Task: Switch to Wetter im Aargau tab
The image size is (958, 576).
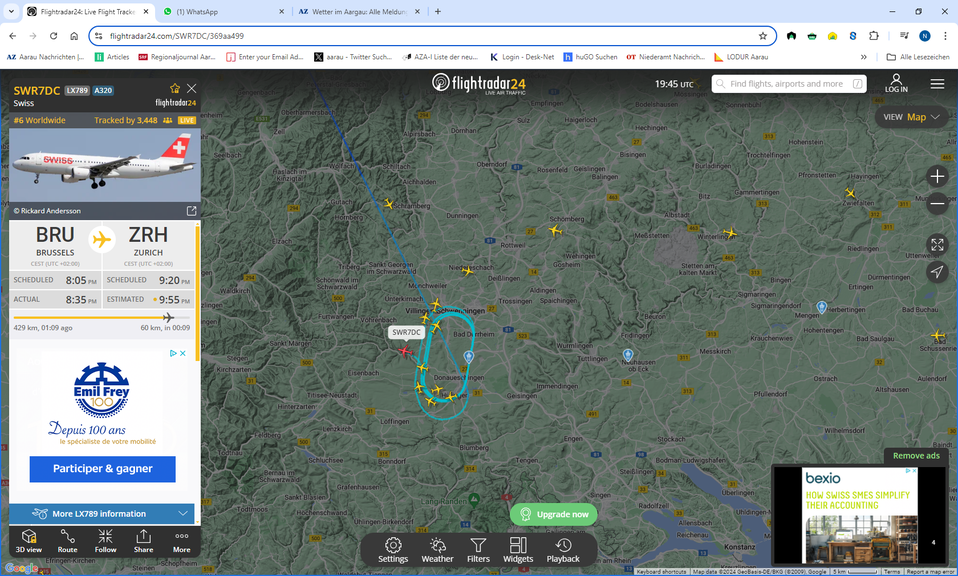Action: [x=360, y=12]
